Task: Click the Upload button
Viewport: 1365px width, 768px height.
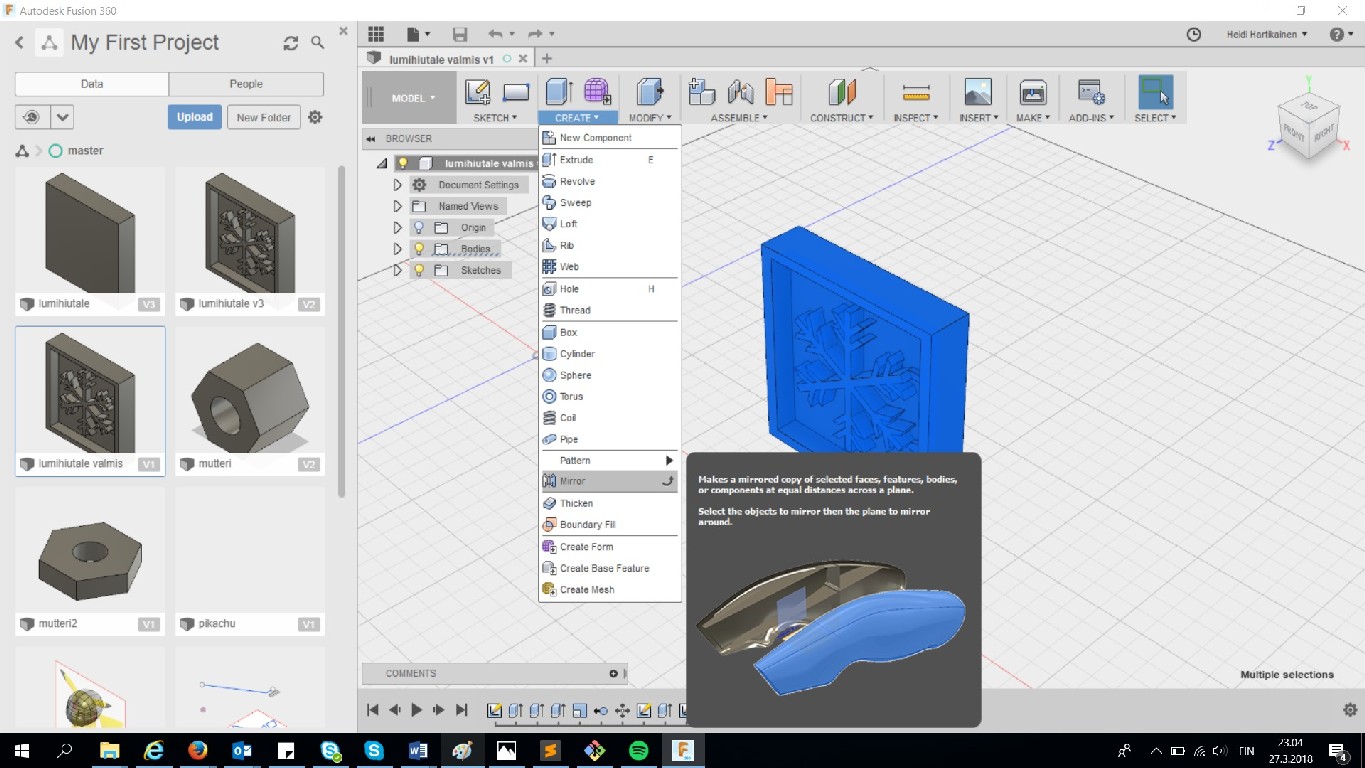Action: (x=194, y=117)
